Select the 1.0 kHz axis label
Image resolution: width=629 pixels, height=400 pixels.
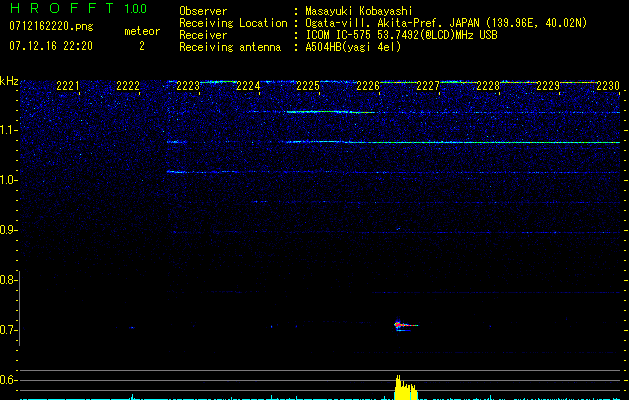point(8,180)
